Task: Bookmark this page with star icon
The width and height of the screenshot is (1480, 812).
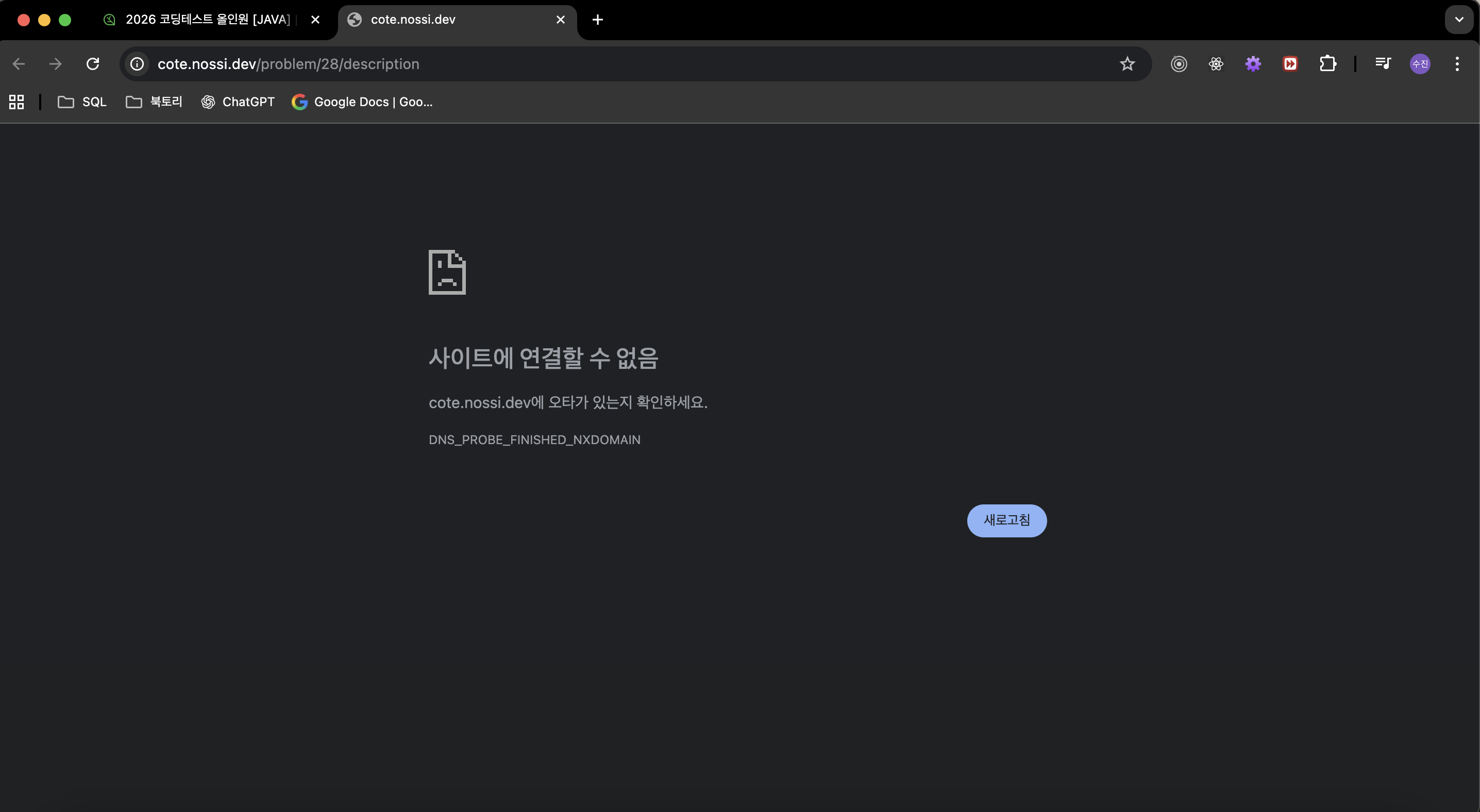Action: [1127, 64]
